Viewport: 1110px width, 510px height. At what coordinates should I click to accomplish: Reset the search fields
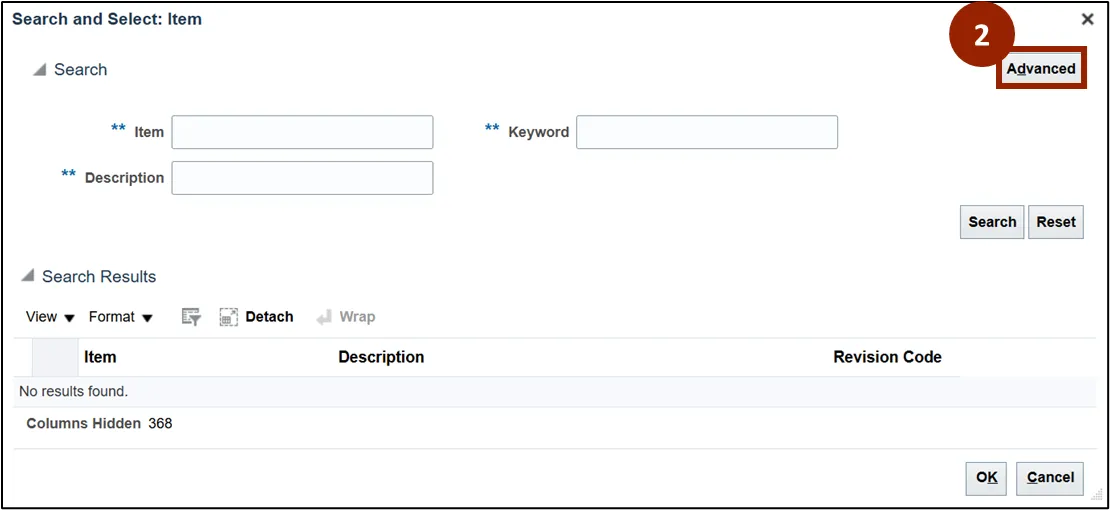click(1055, 222)
